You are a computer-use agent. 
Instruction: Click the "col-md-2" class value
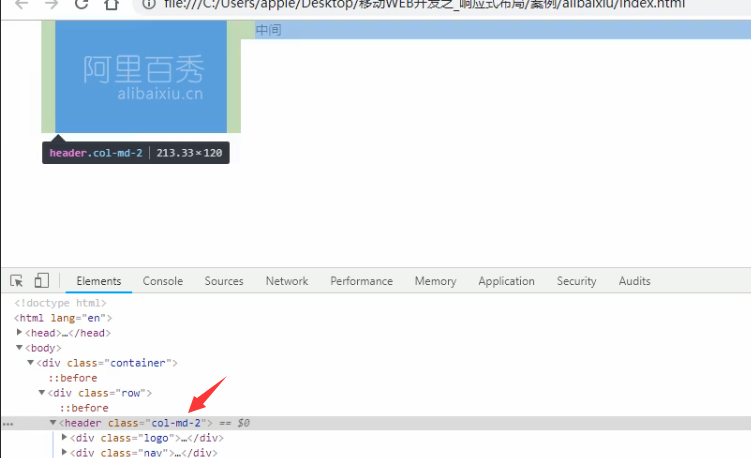pyautogui.click(x=176, y=423)
